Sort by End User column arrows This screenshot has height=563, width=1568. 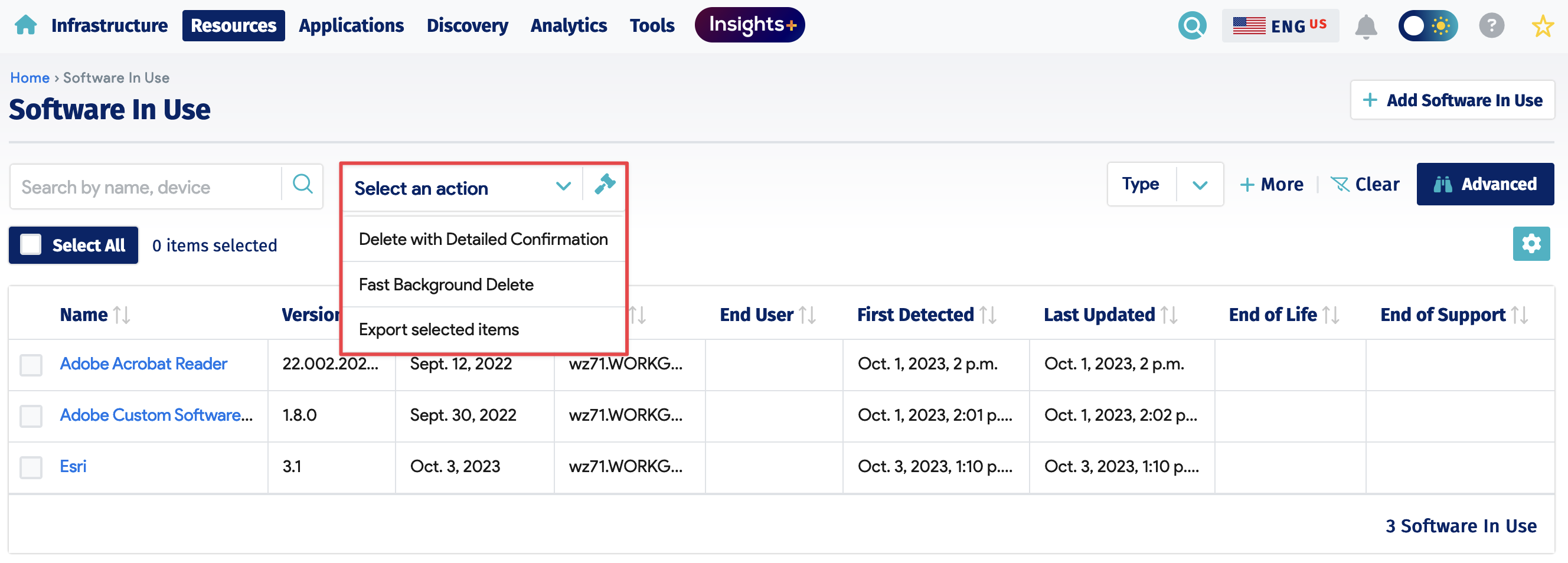pyautogui.click(x=806, y=315)
